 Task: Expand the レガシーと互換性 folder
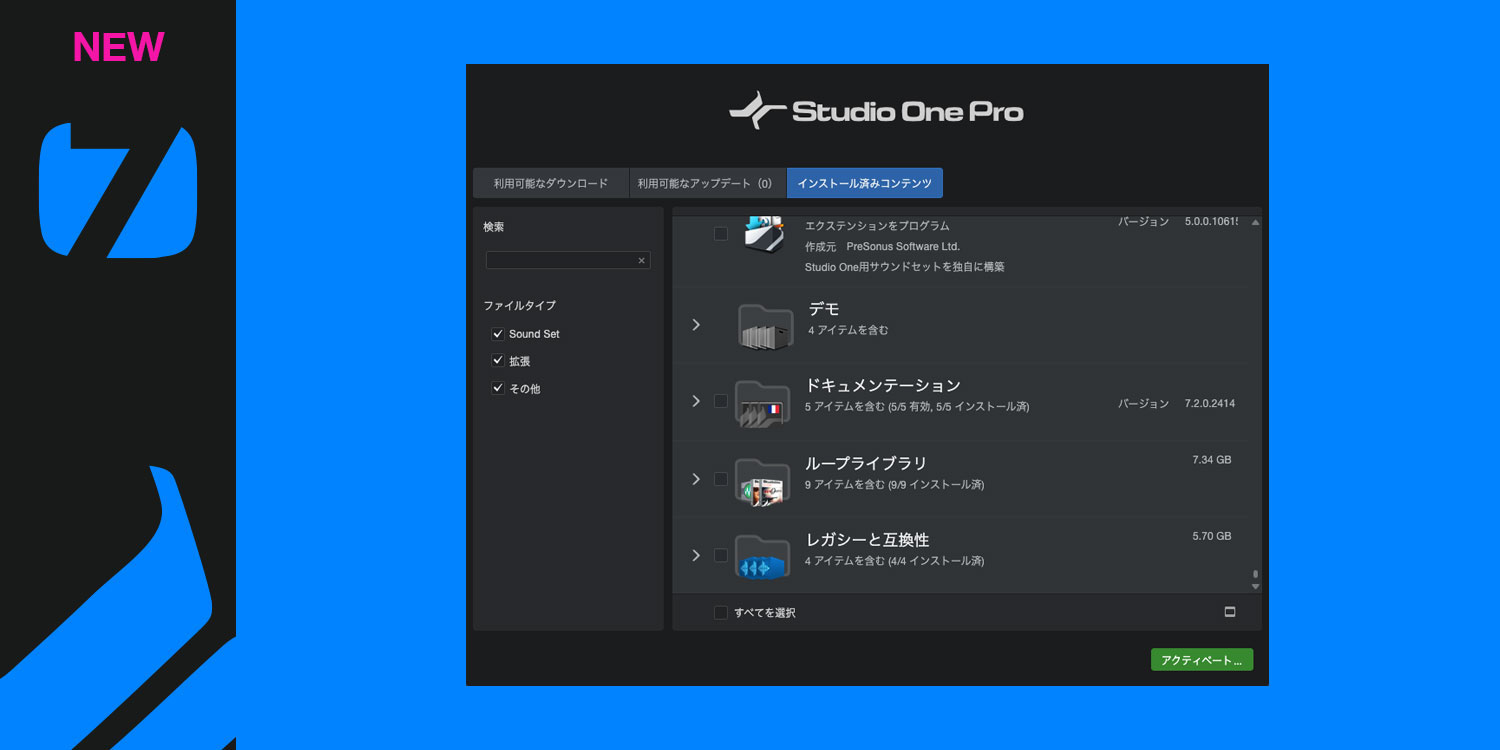coord(697,555)
